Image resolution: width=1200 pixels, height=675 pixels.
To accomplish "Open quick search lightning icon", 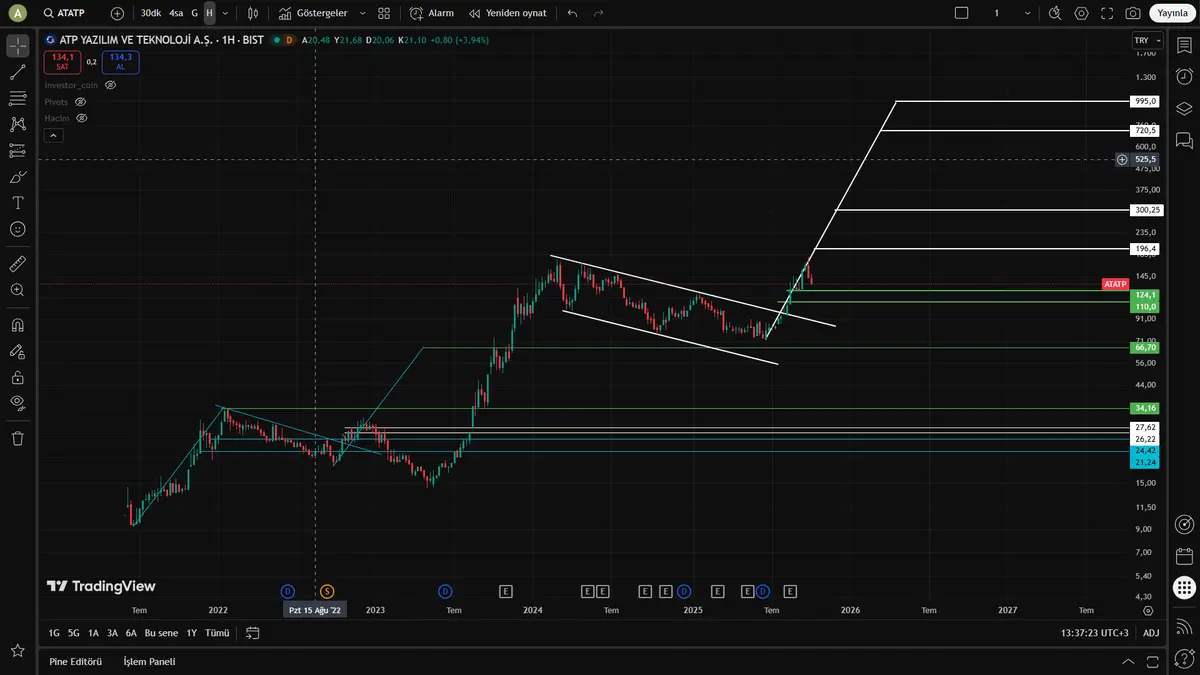I will (x=1055, y=13).
